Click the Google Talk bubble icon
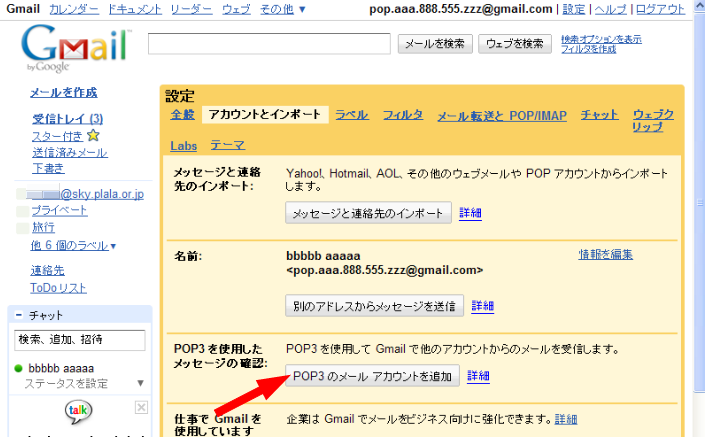 [78, 412]
